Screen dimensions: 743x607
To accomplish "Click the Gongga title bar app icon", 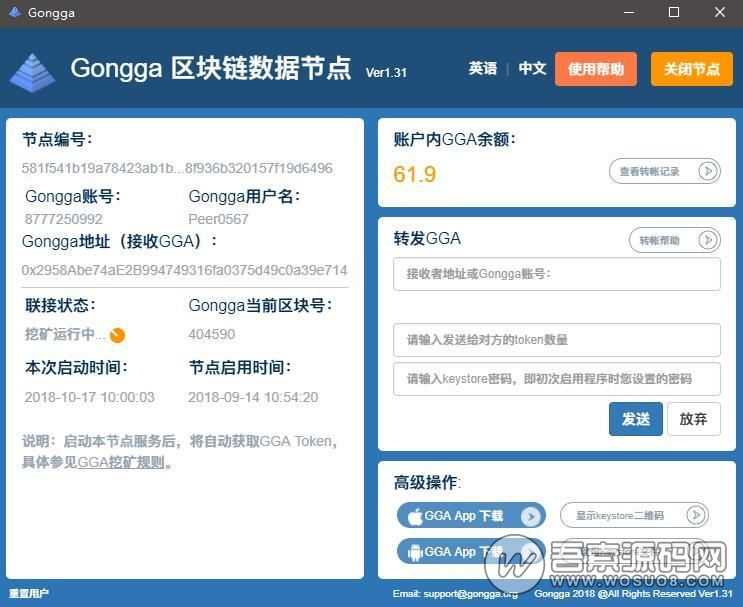I will (x=15, y=12).
